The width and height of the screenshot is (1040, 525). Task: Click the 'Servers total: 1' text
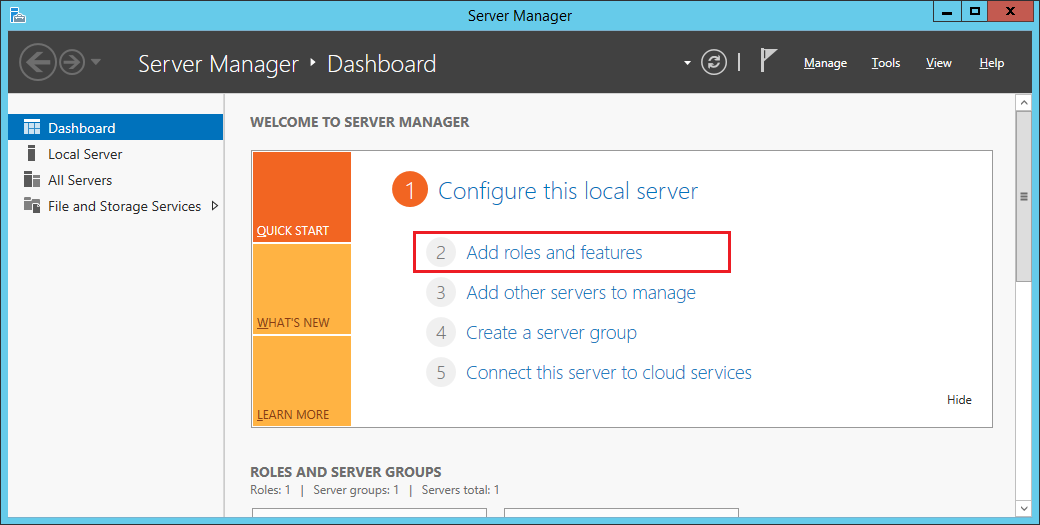click(460, 490)
